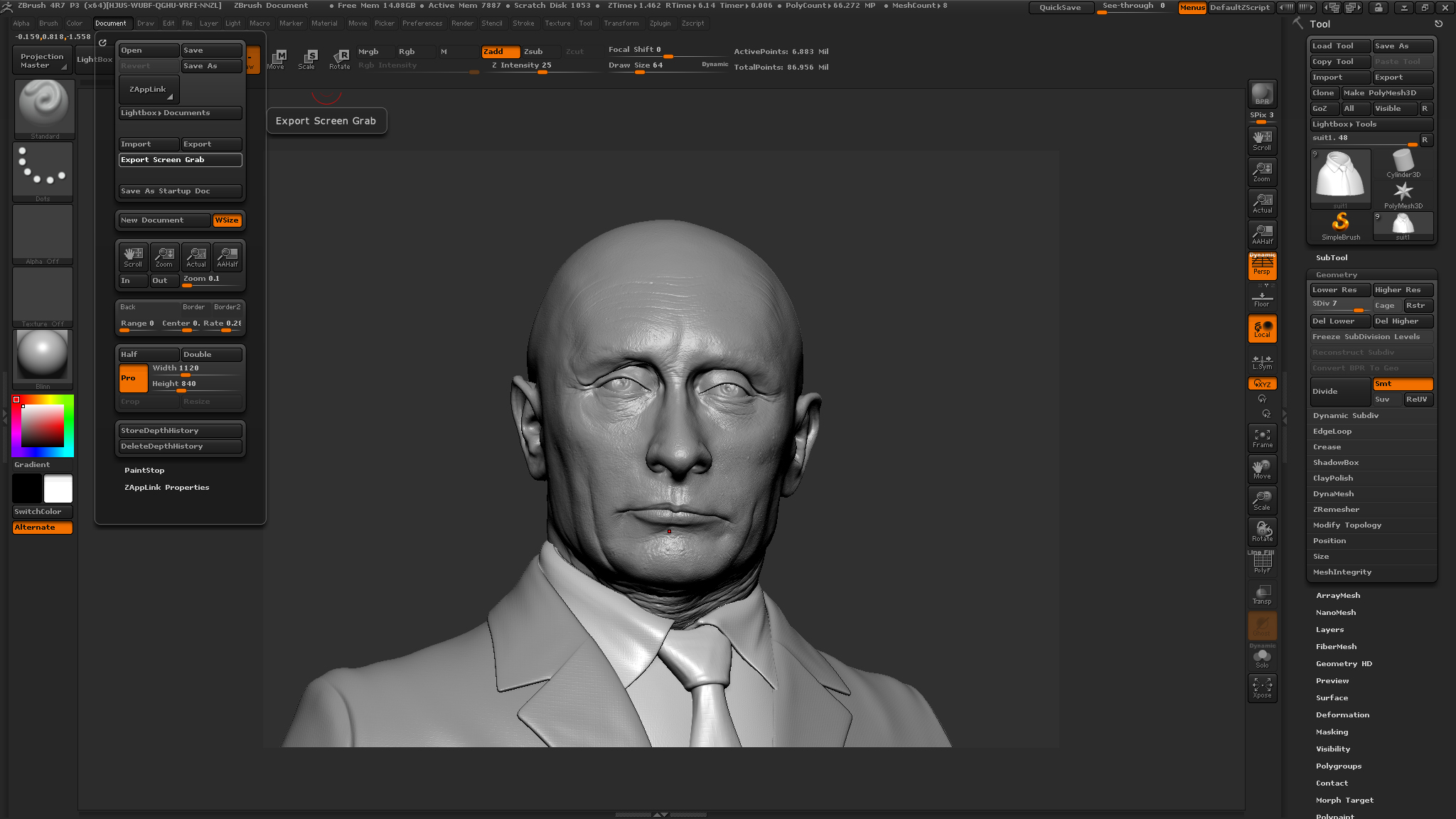Select the SimpleBrush tool thumbnail
The width and height of the screenshot is (1456, 819).
(x=1340, y=227)
